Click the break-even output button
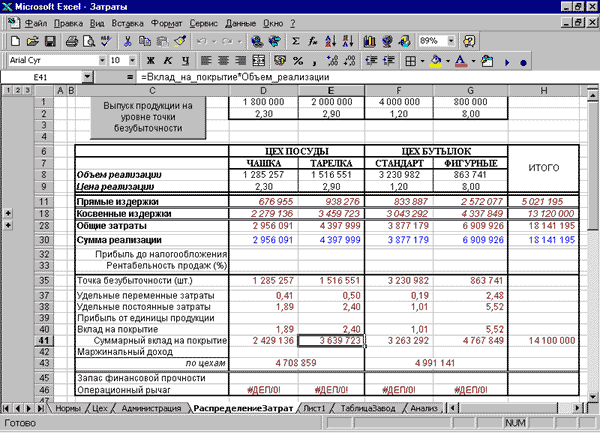Image resolution: width=600 pixels, height=433 pixels. click(148, 117)
